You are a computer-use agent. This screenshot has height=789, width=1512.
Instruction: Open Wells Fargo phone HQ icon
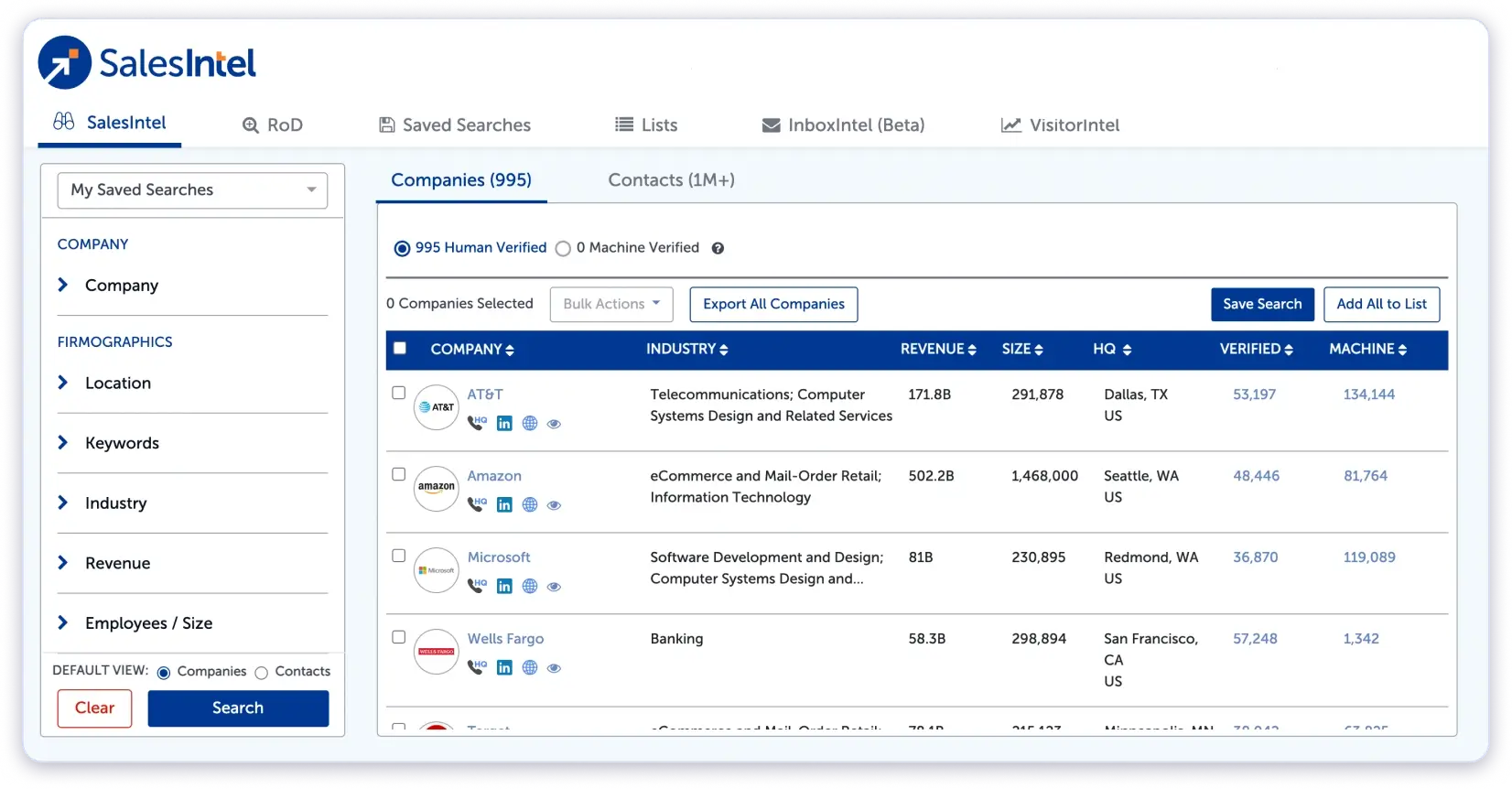(x=477, y=667)
